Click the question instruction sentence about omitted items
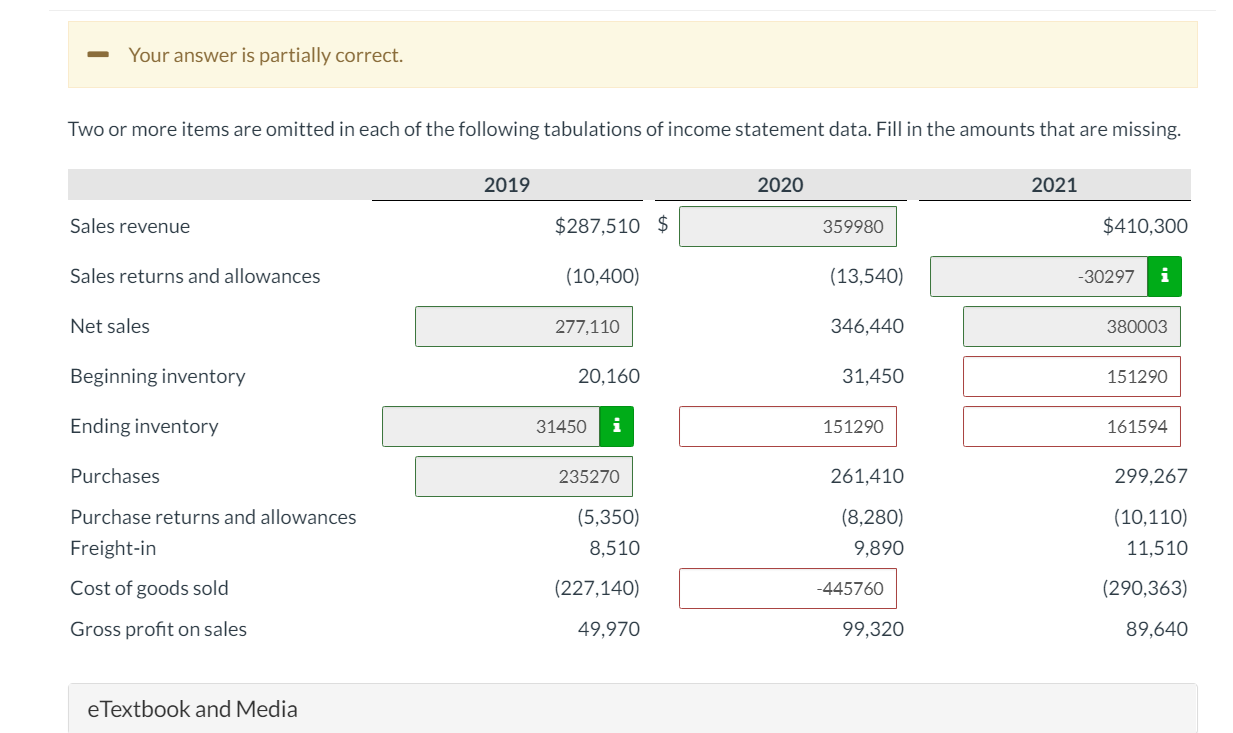The image size is (1233, 733). tap(624, 129)
